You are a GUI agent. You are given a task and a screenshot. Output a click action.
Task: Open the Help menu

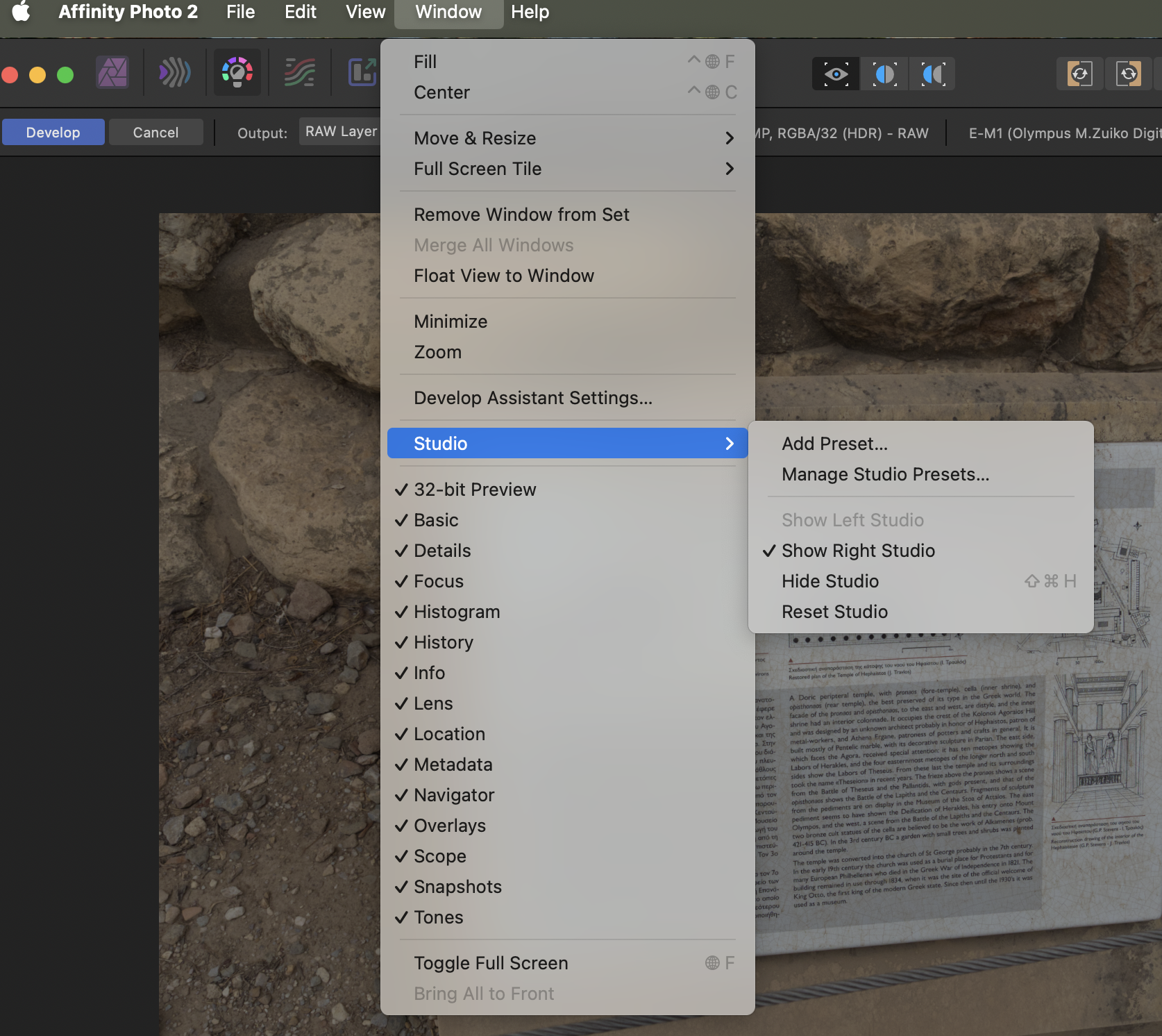coord(530,12)
